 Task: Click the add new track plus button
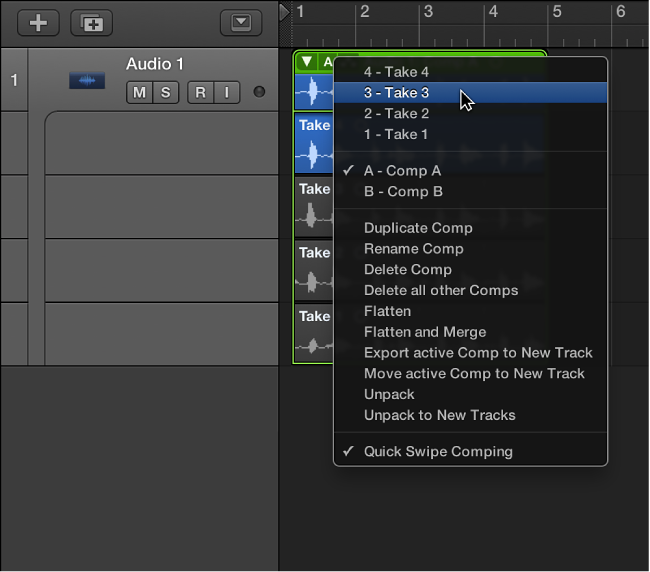[x=38, y=22]
